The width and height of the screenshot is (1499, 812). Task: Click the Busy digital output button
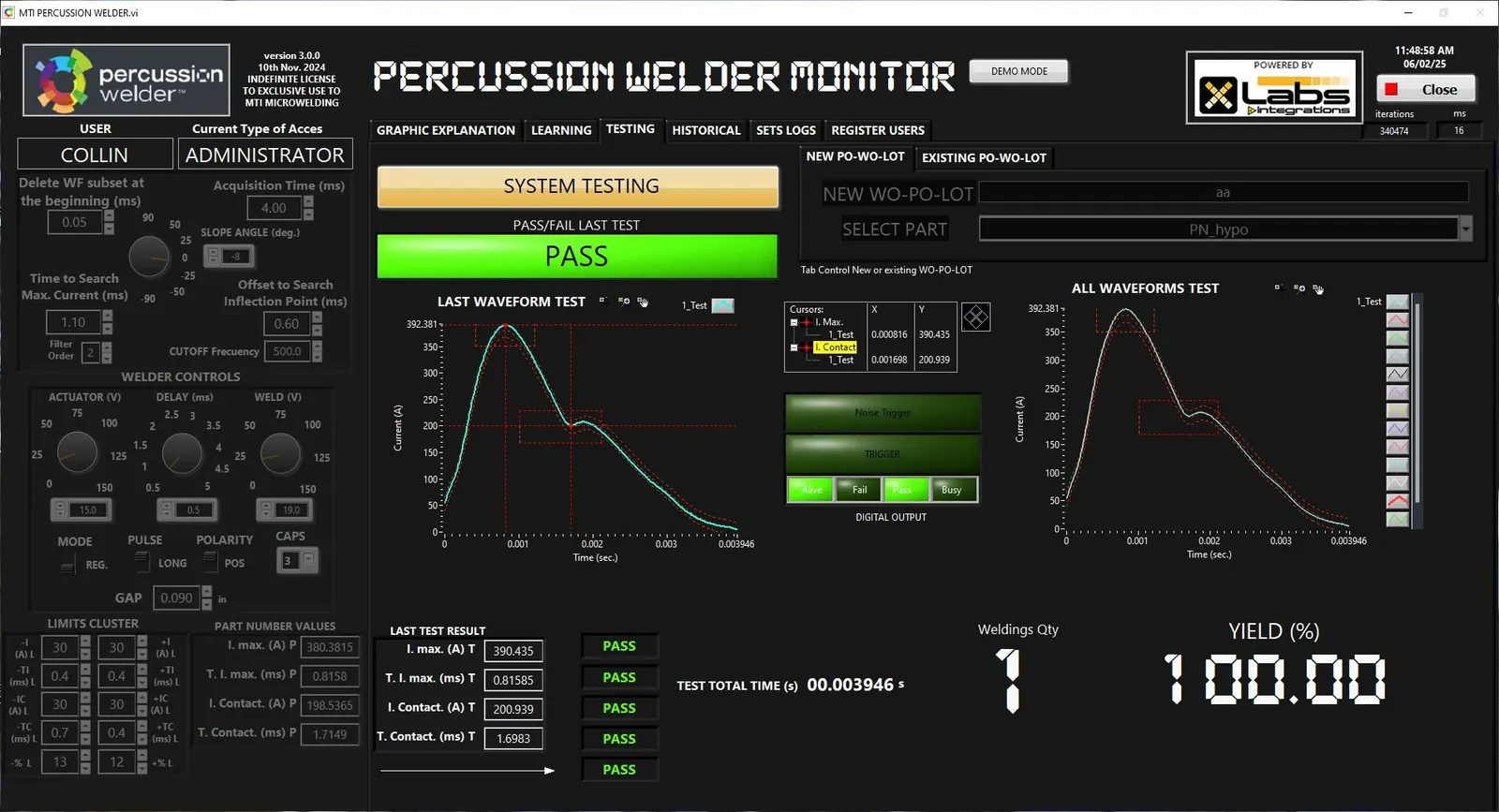tap(952, 490)
